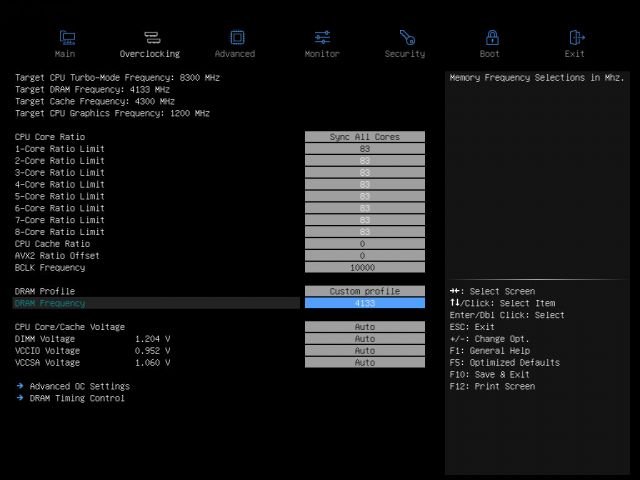This screenshot has height=480, width=640.
Task: Select the 8-Core Ratio Limit value field
Action: [365, 231]
